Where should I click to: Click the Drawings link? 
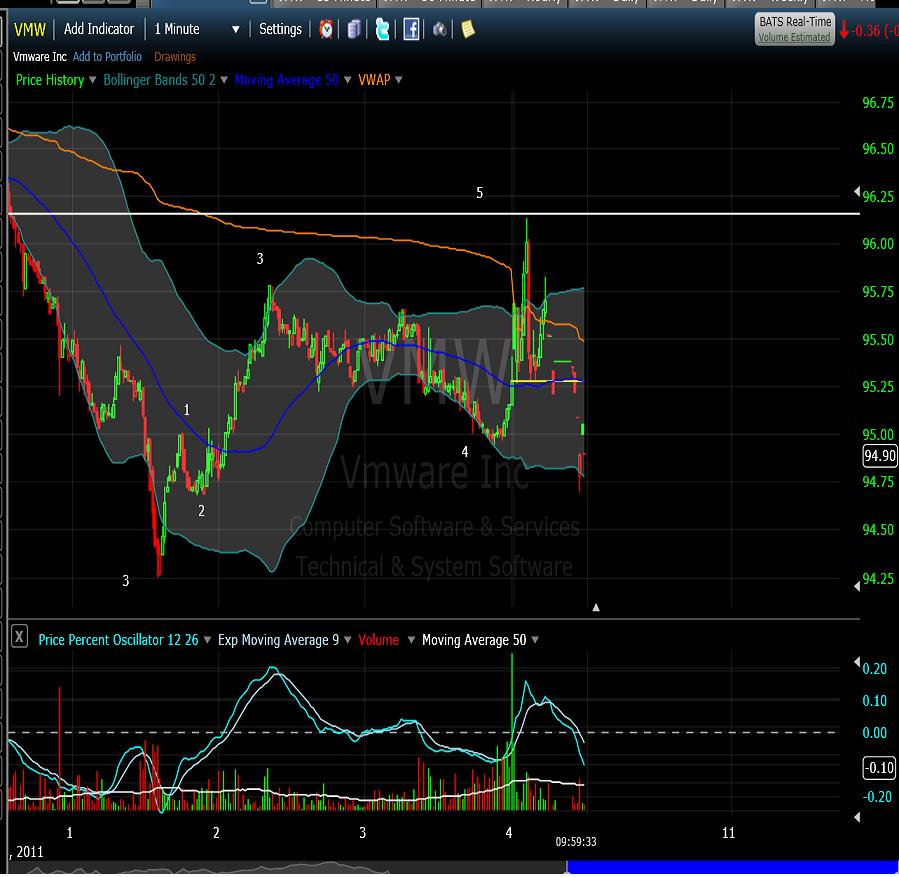coord(175,57)
